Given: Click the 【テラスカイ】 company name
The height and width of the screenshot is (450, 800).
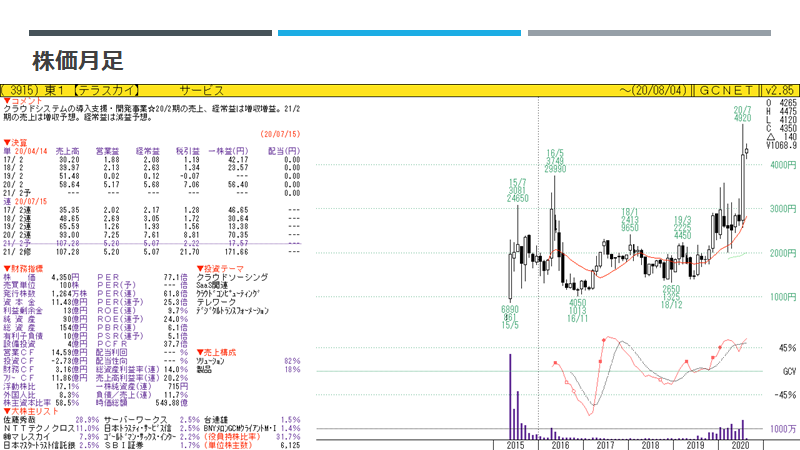Looking at the screenshot, I should [106, 91].
